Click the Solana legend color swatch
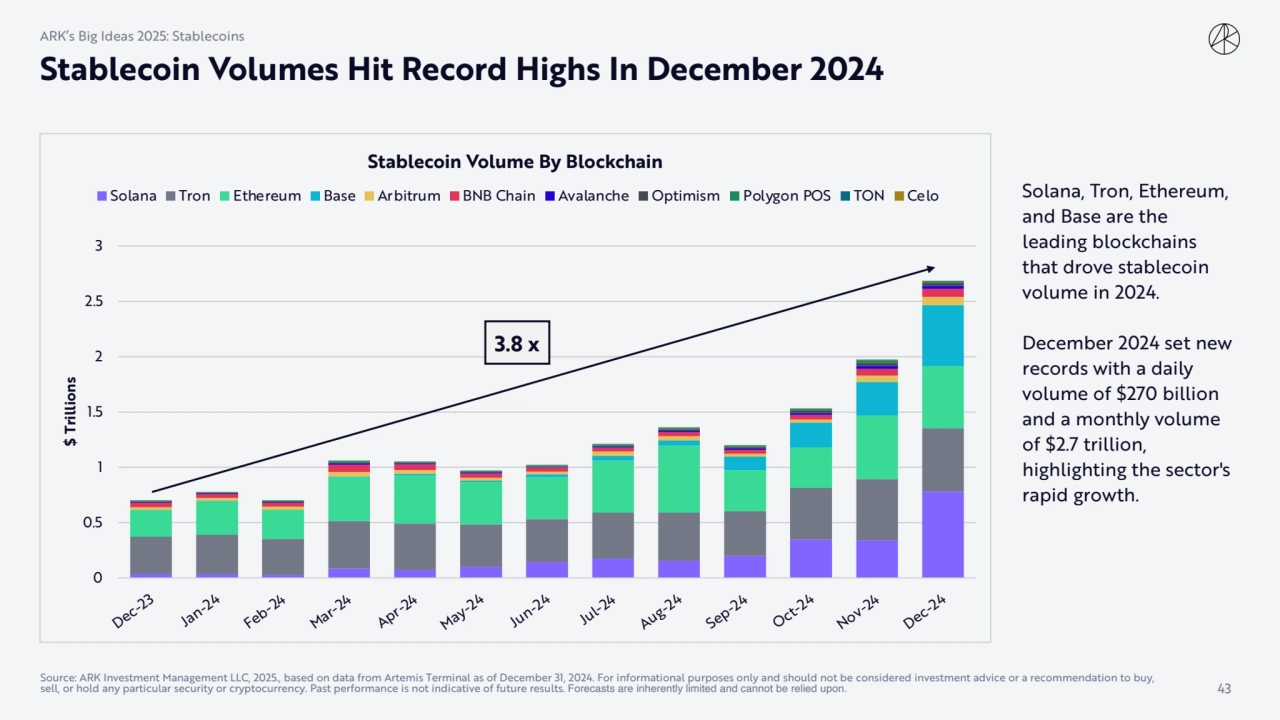1280x720 pixels. pos(101,196)
